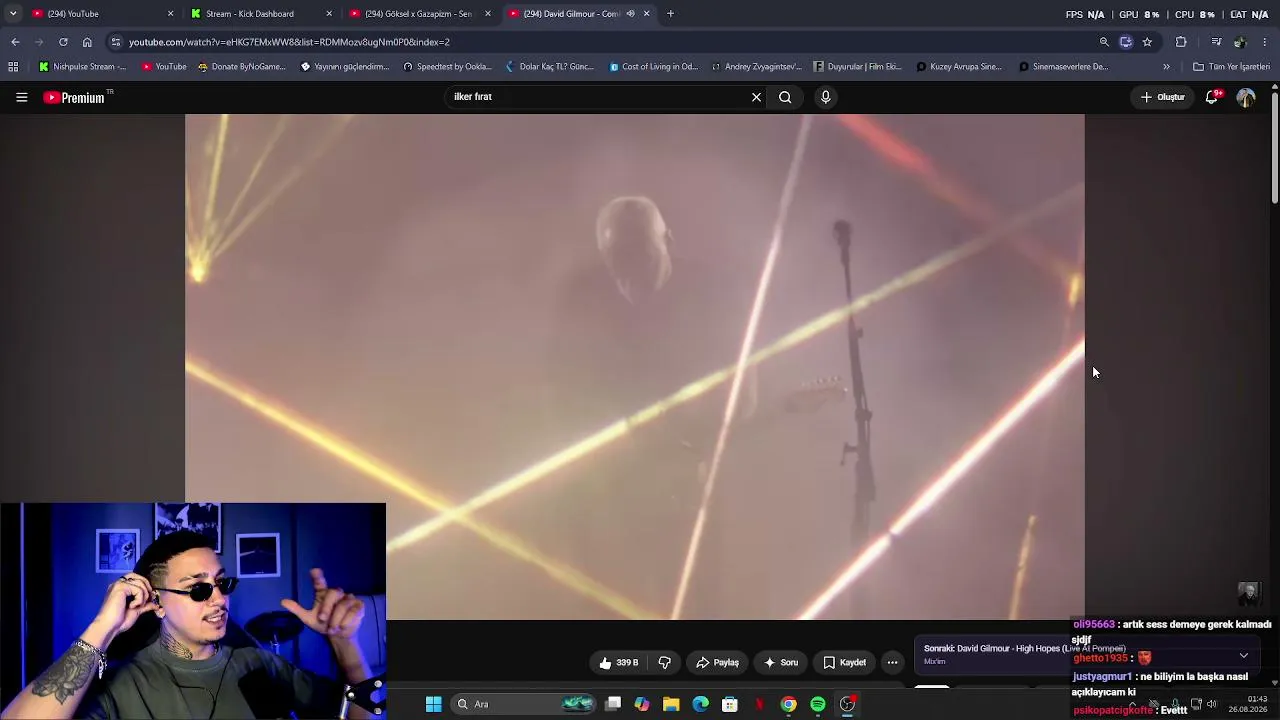
Task: Open the Windows Start menu
Action: click(x=433, y=704)
